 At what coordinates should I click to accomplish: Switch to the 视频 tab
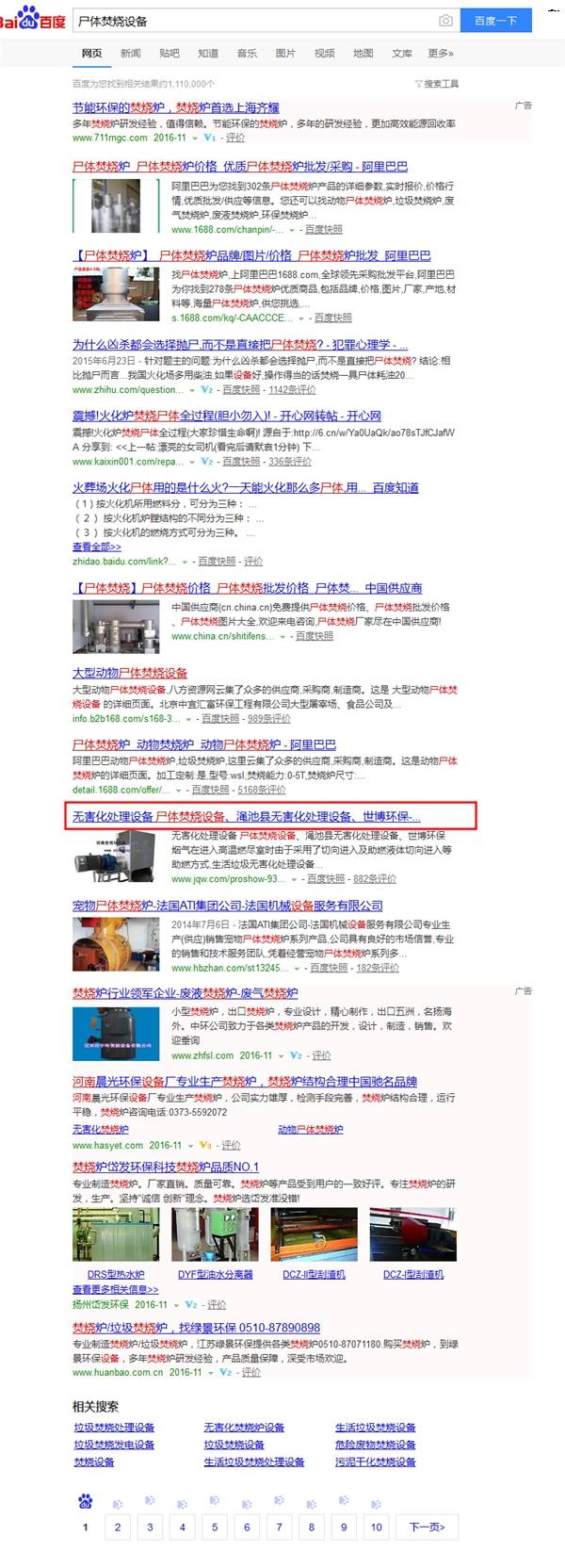pos(324,54)
